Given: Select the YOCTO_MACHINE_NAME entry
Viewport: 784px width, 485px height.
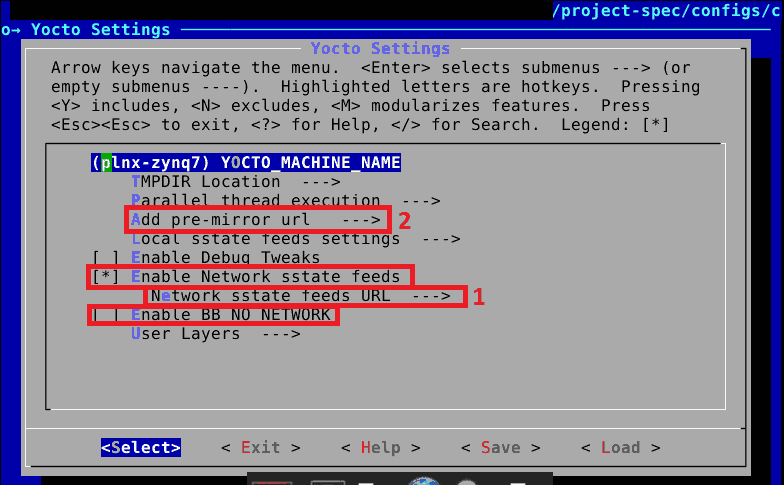Looking at the screenshot, I should (245, 163).
